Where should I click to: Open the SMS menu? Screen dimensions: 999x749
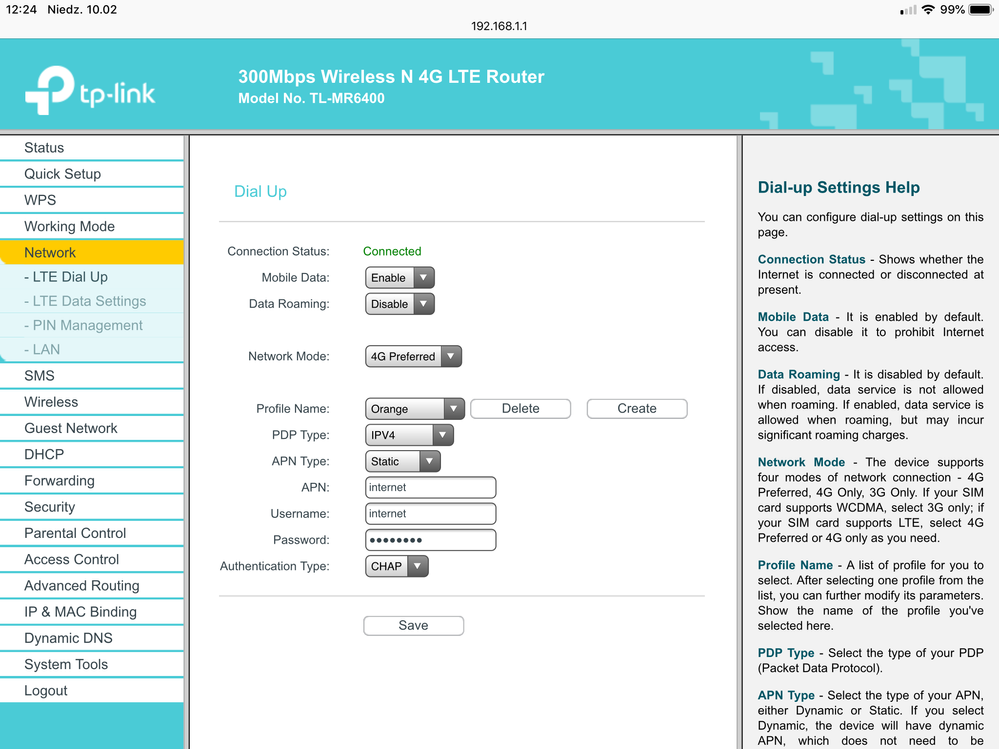click(92, 376)
